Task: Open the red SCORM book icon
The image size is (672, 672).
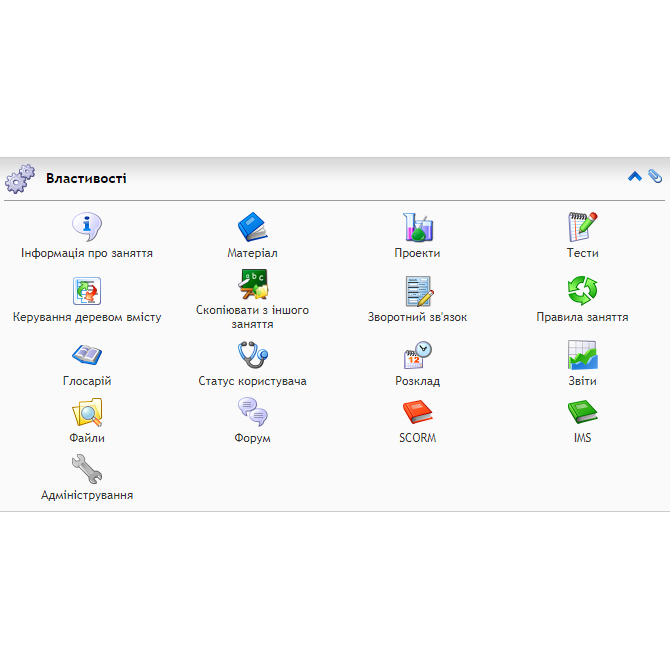Action: click(x=417, y=412)
